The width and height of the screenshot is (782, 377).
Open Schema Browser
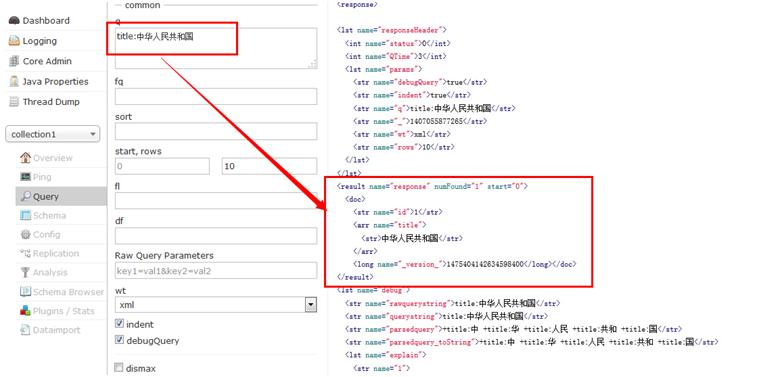pyautogui.click(x=68, y=292)
